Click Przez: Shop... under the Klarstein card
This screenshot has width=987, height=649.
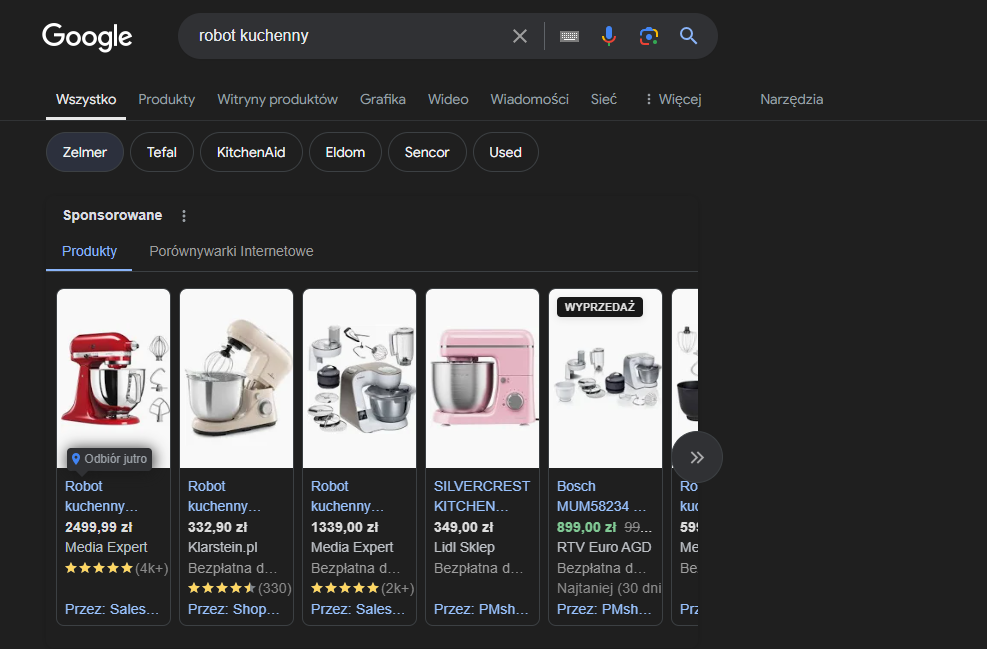pyautogui.click(x=234, y=609)
